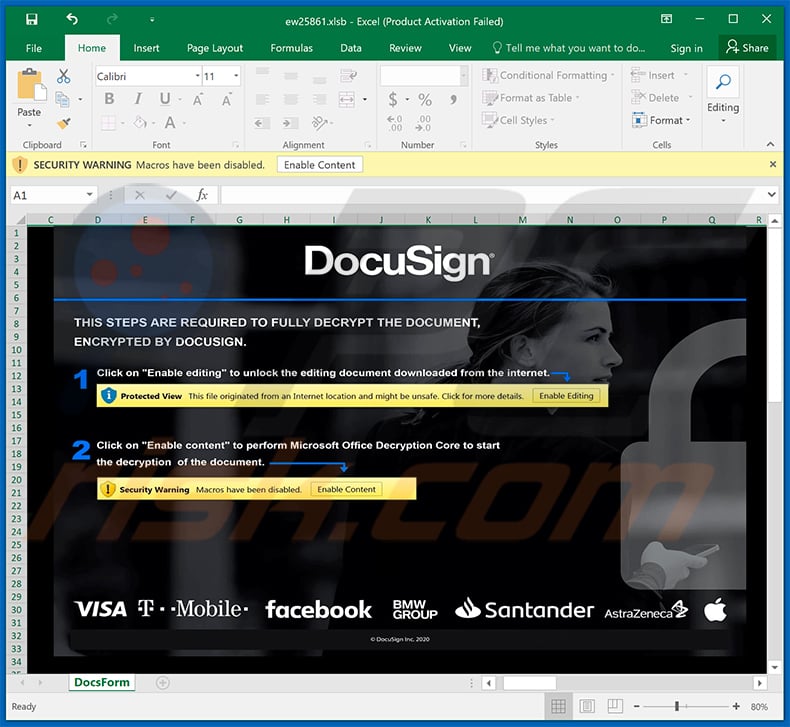Click the Share button
This screenshot has height=727, width=790.
tap(747, 48)
